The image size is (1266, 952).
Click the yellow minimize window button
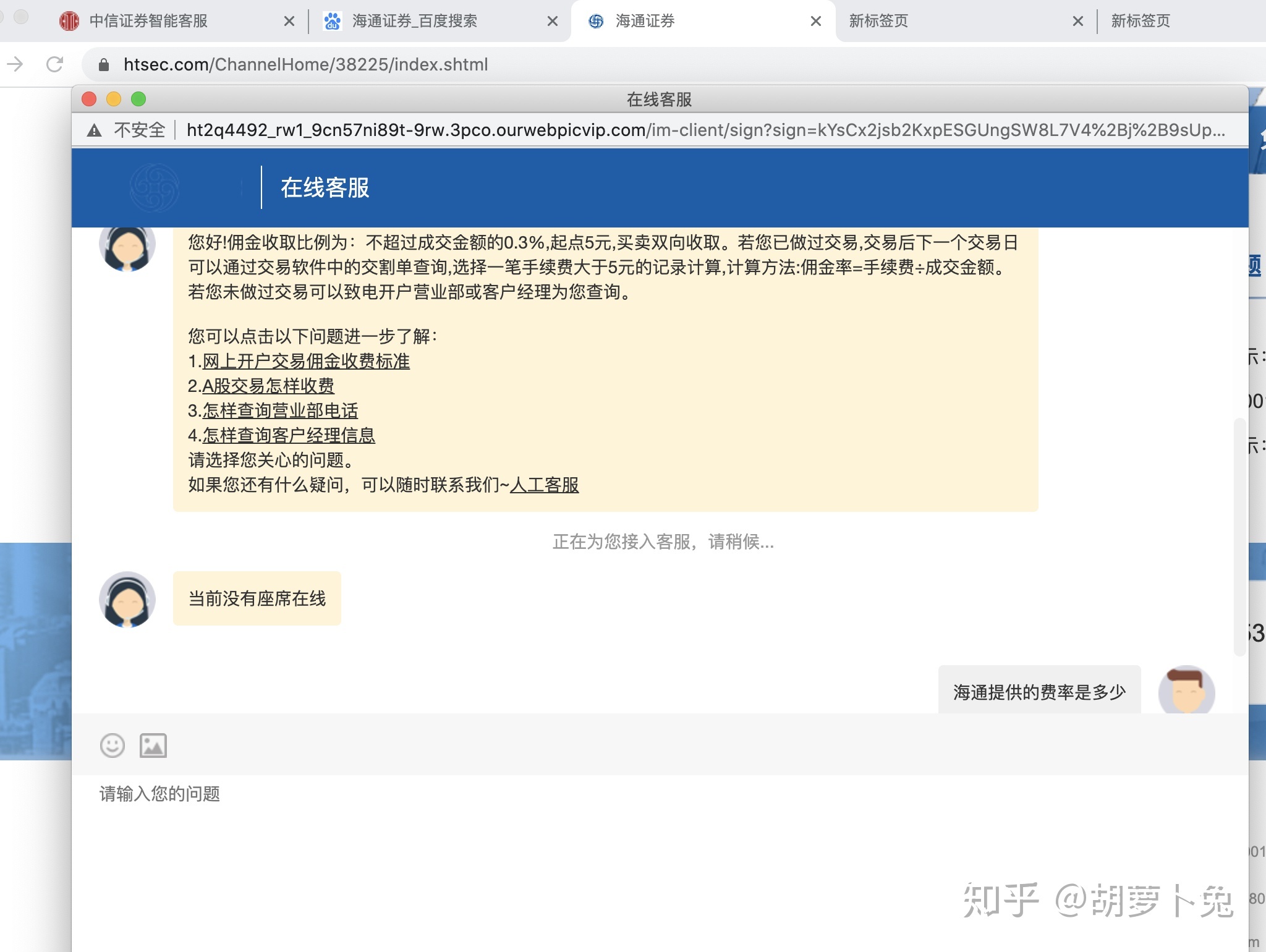[x=114, y=99]
